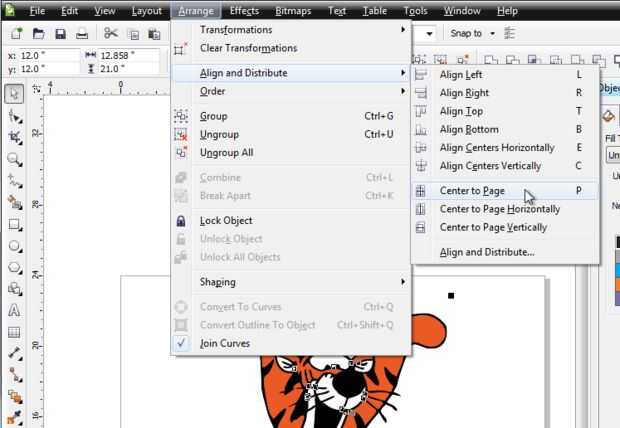Viewport: 620px width, 428px height.
Task: Open the Bitmaps menu
Action: 293,11
